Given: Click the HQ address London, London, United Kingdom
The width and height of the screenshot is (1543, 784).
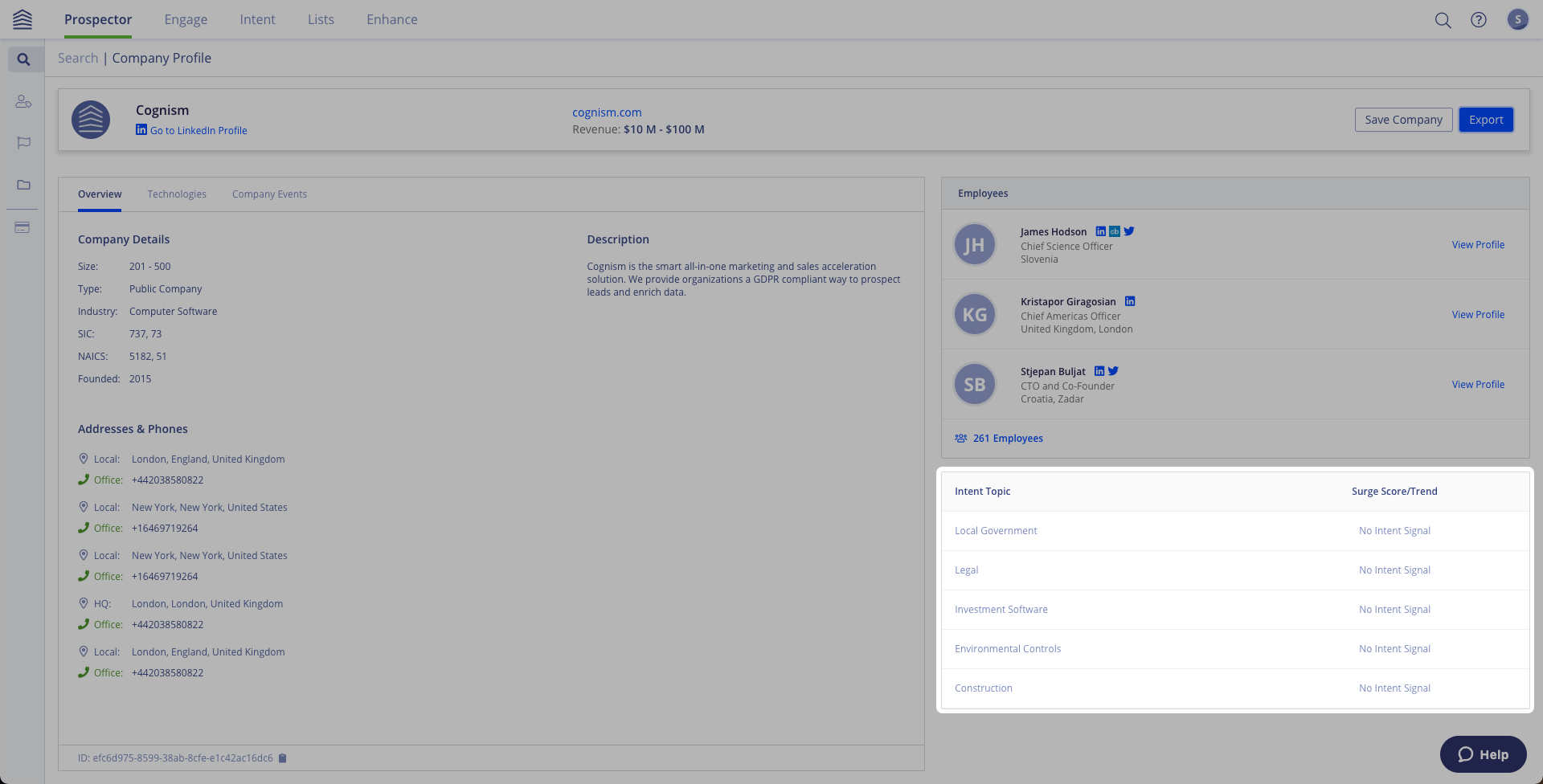Looking at the screenshot, I should 207,604.
